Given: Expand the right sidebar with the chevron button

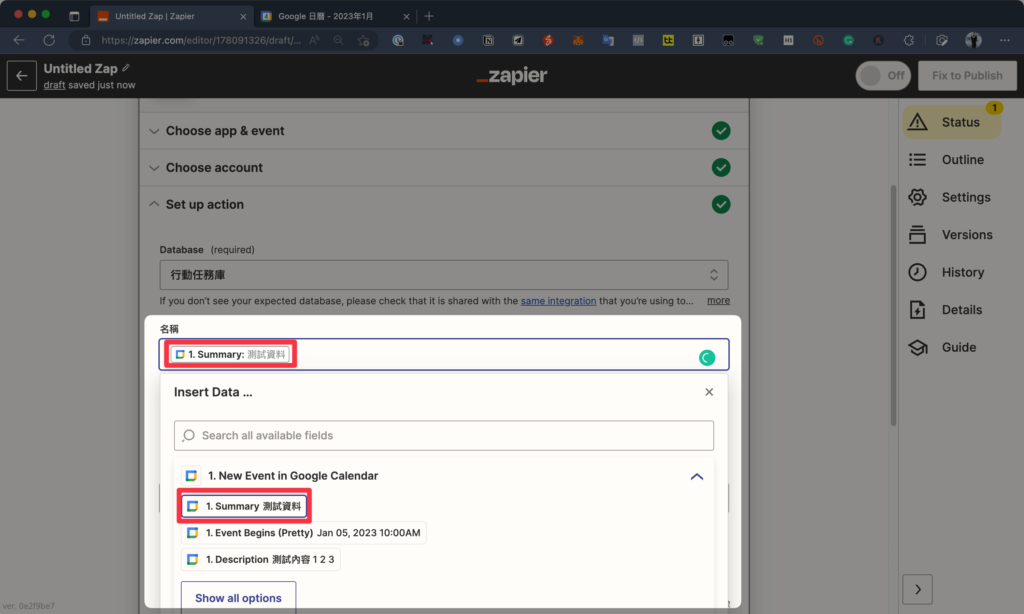Looking at the screenshot, I should click(918, 589).
